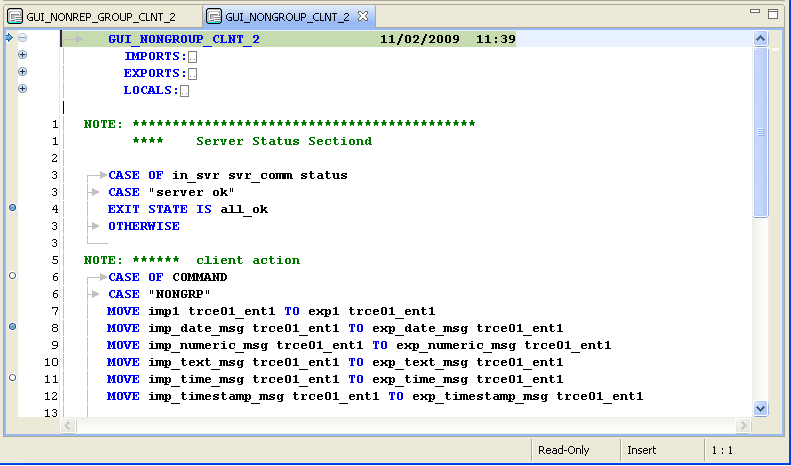Click the horizontal scrollbar left arrow
The height and width of the screenshot is (466, 791).
coord(69,425)
